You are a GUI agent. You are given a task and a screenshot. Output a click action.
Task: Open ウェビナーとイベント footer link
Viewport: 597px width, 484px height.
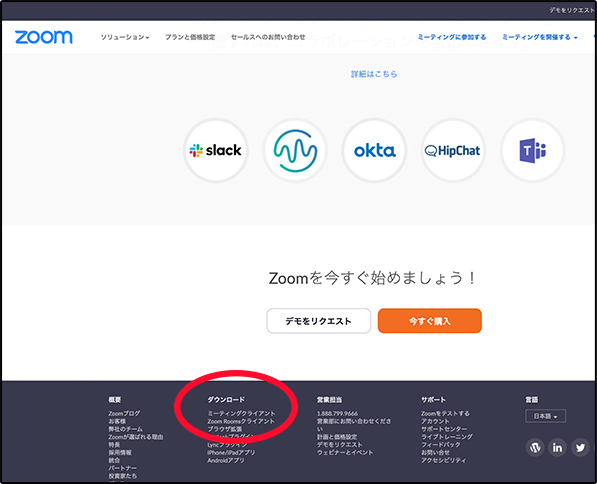coord(345,452)
